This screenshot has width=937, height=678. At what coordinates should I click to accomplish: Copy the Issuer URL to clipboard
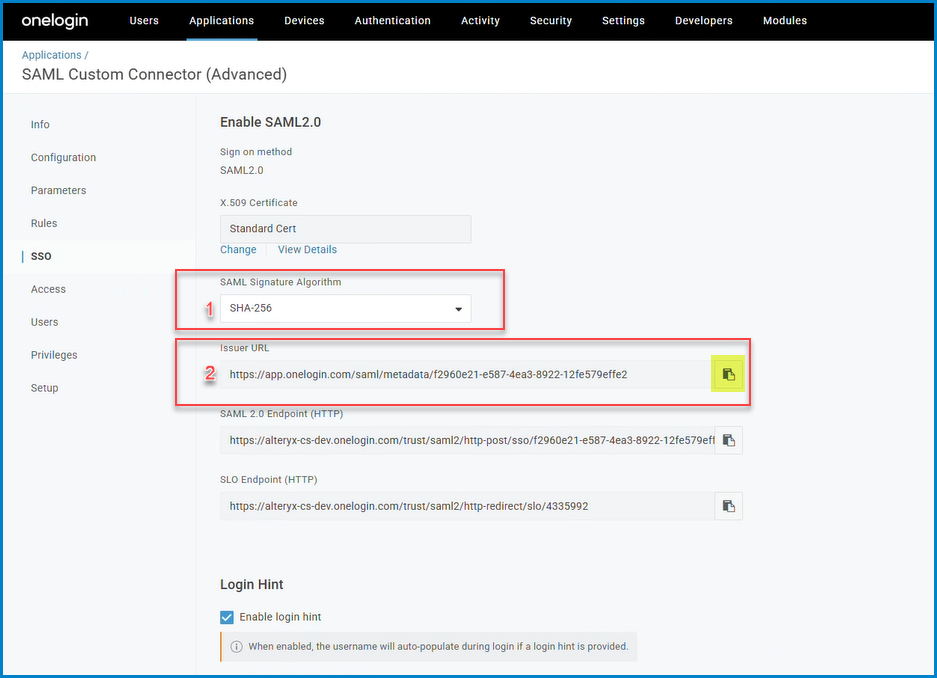click(728, 375)
